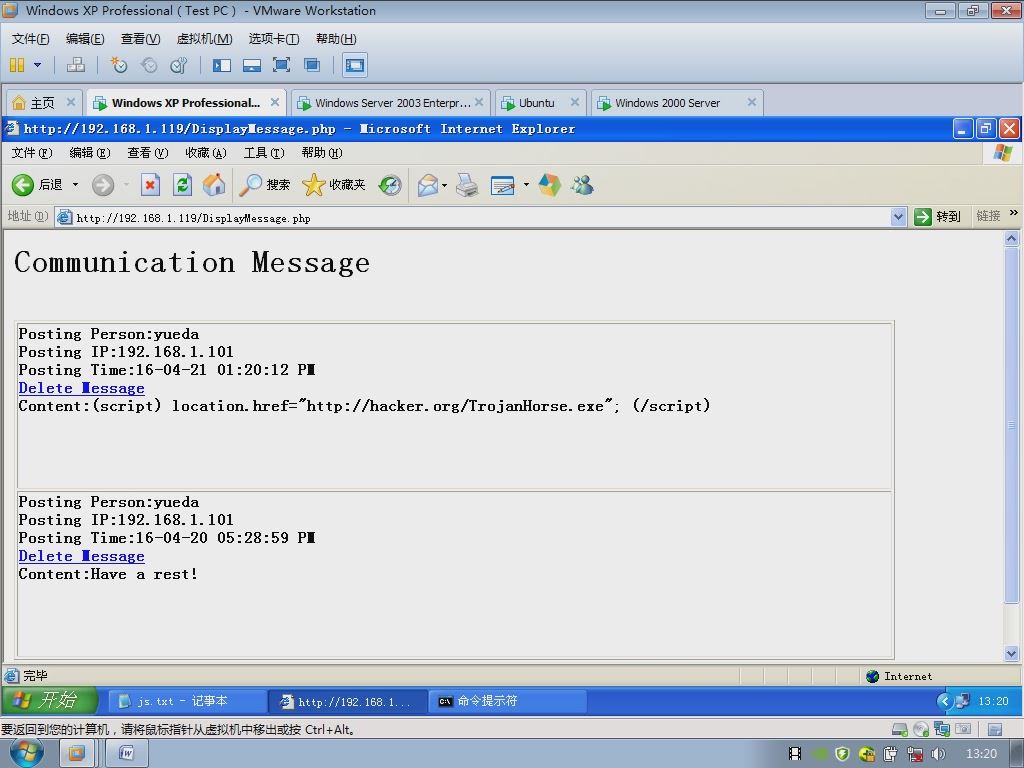Toggle VMware library sidebar view icon
Viewport: 1024px width, 768px height.
[x=222, y=65]
